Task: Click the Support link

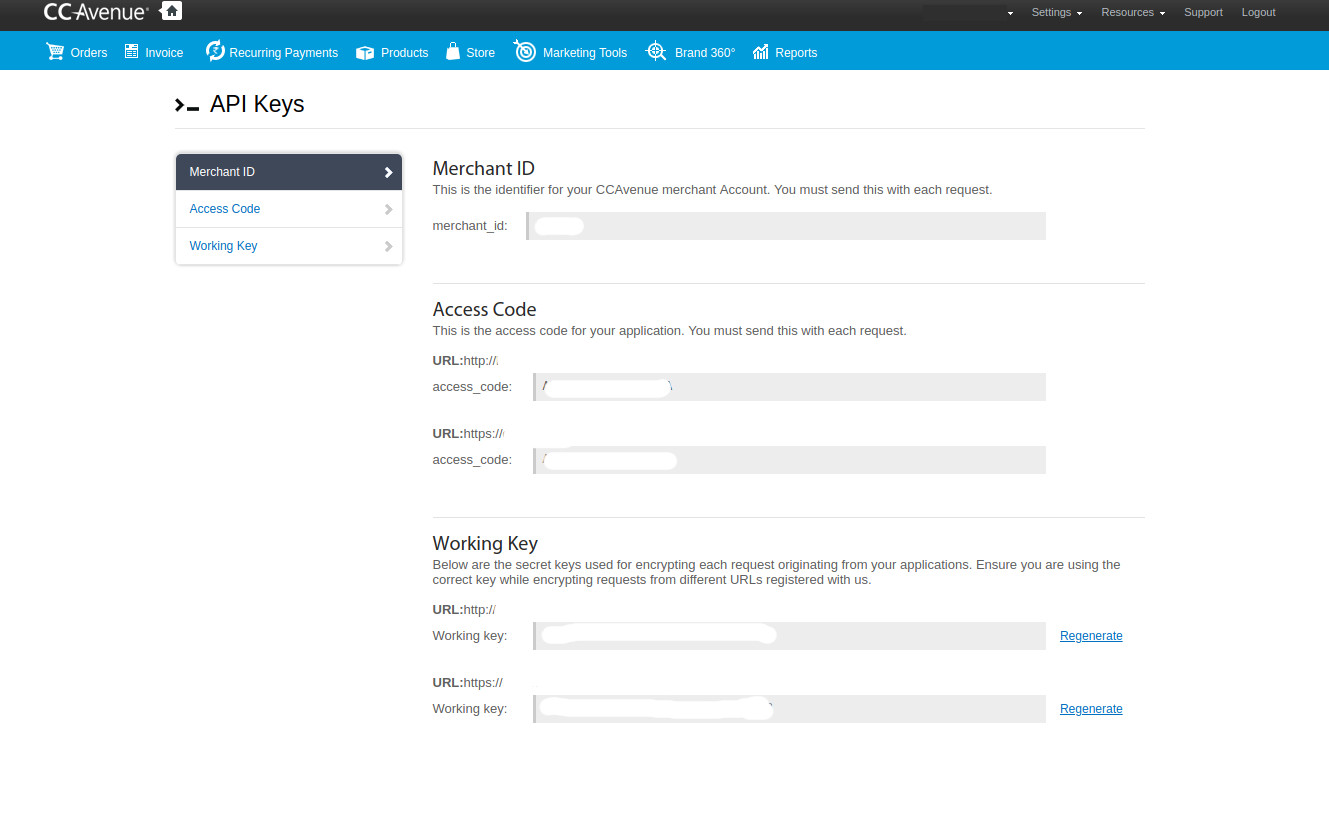Action: click(1203, 12)
